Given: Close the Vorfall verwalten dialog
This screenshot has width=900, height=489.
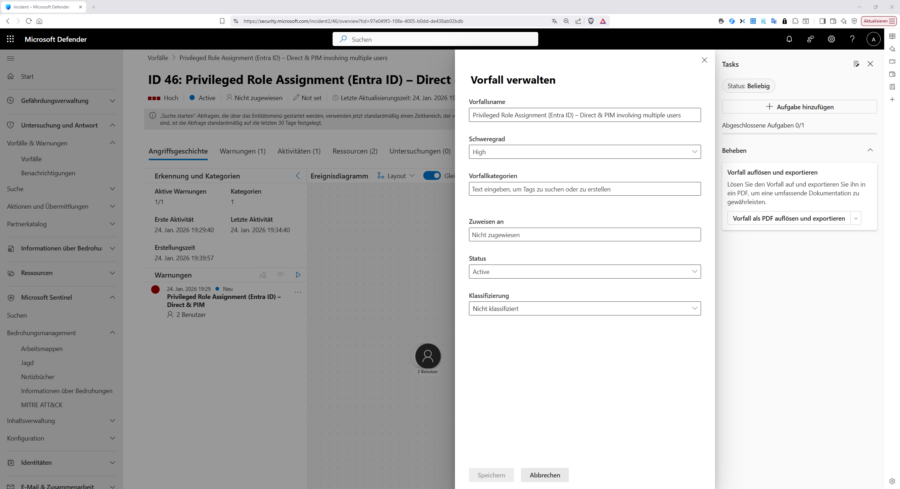Looking at the screenshot, I should coord(704,60).
